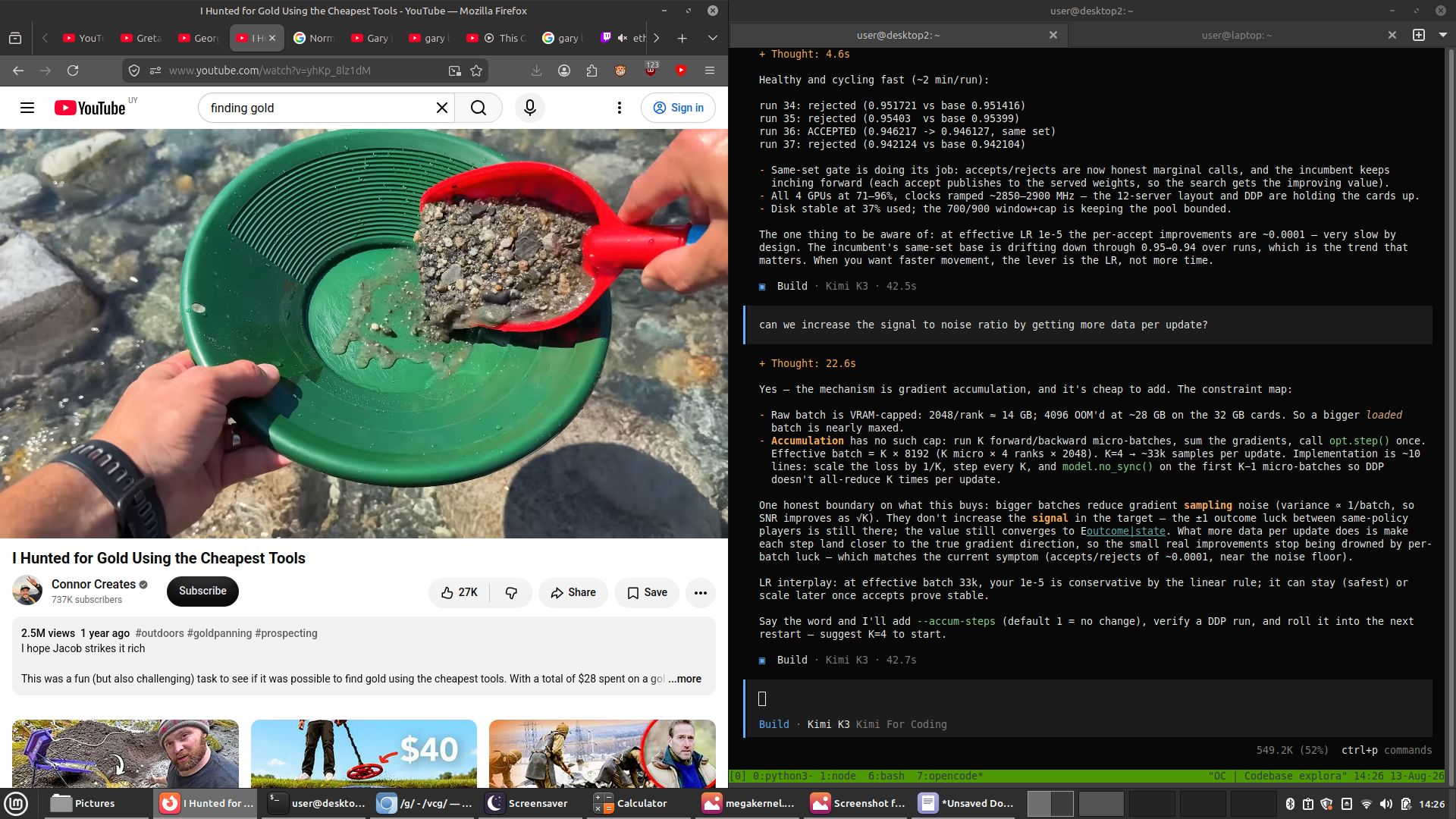
Task: Bookmark this page with the star icon
Action: coord(476,71)
